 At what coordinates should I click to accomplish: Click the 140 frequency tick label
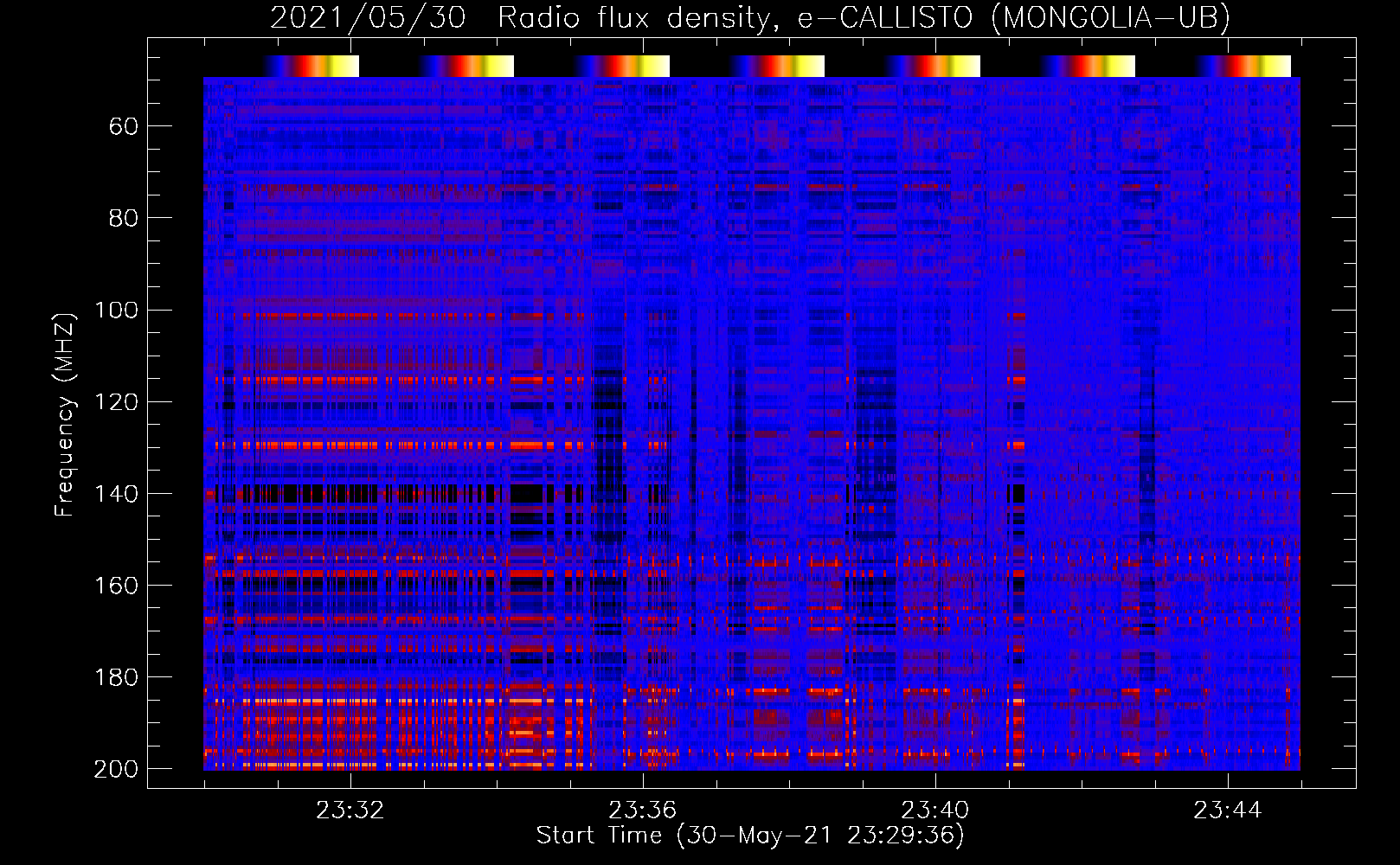pyautogui.click(x=117, y=493)
